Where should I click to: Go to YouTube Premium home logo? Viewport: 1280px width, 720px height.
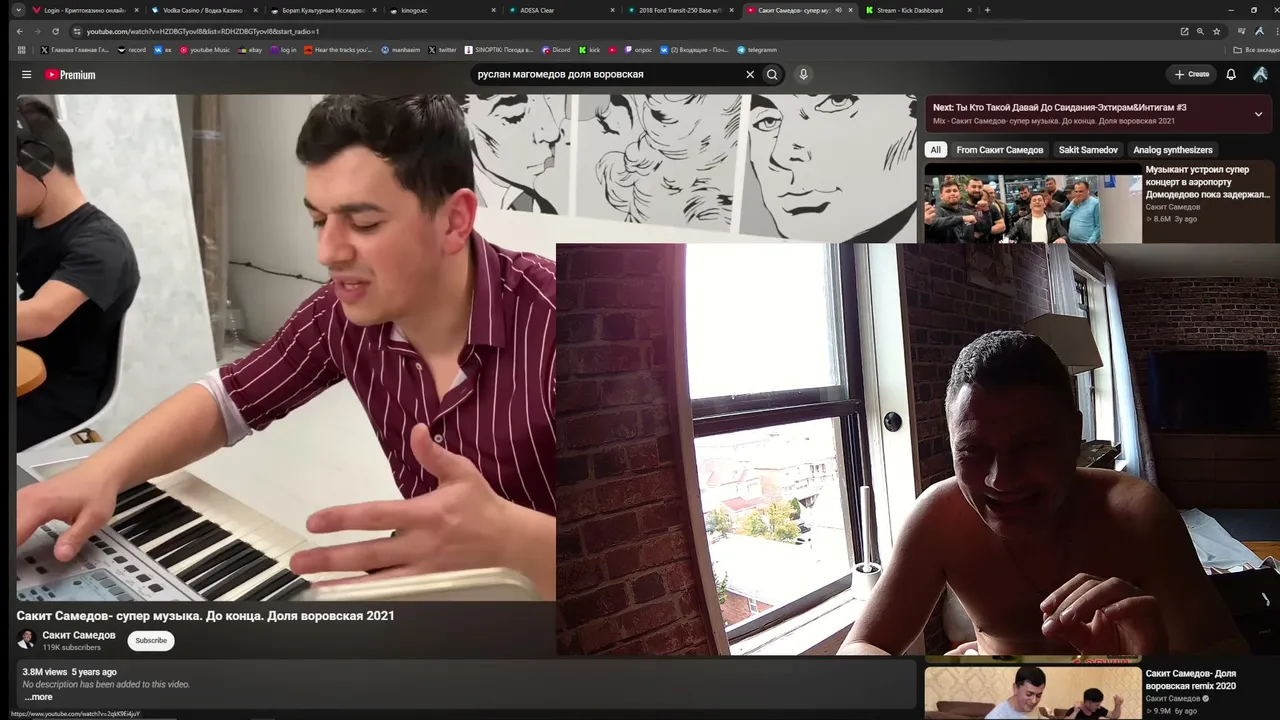(70, 74)
